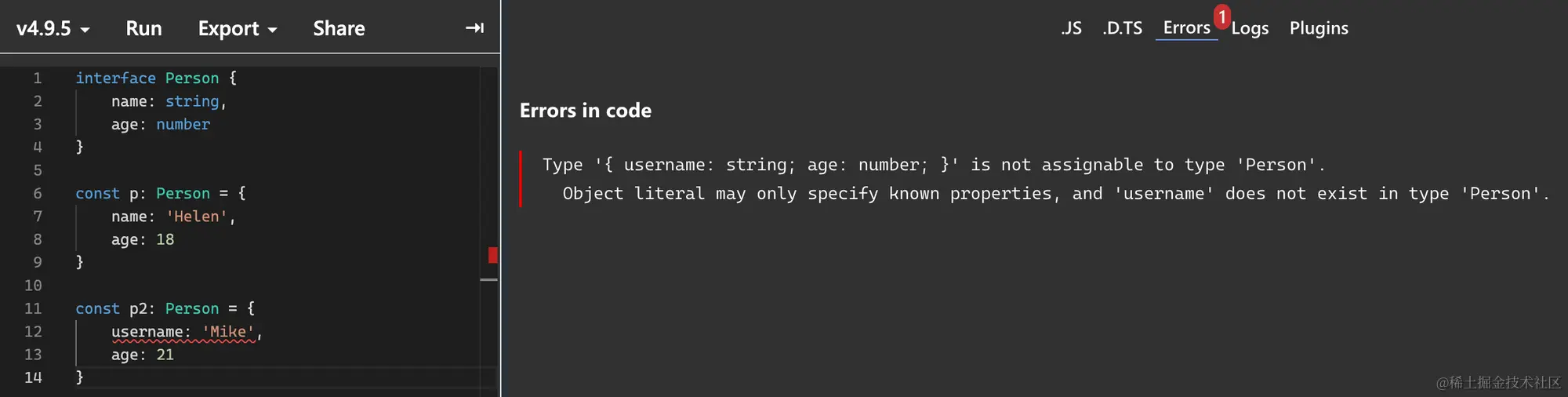Select the Errors tab
1568x397 pixels.
(x=1186, y=28)
